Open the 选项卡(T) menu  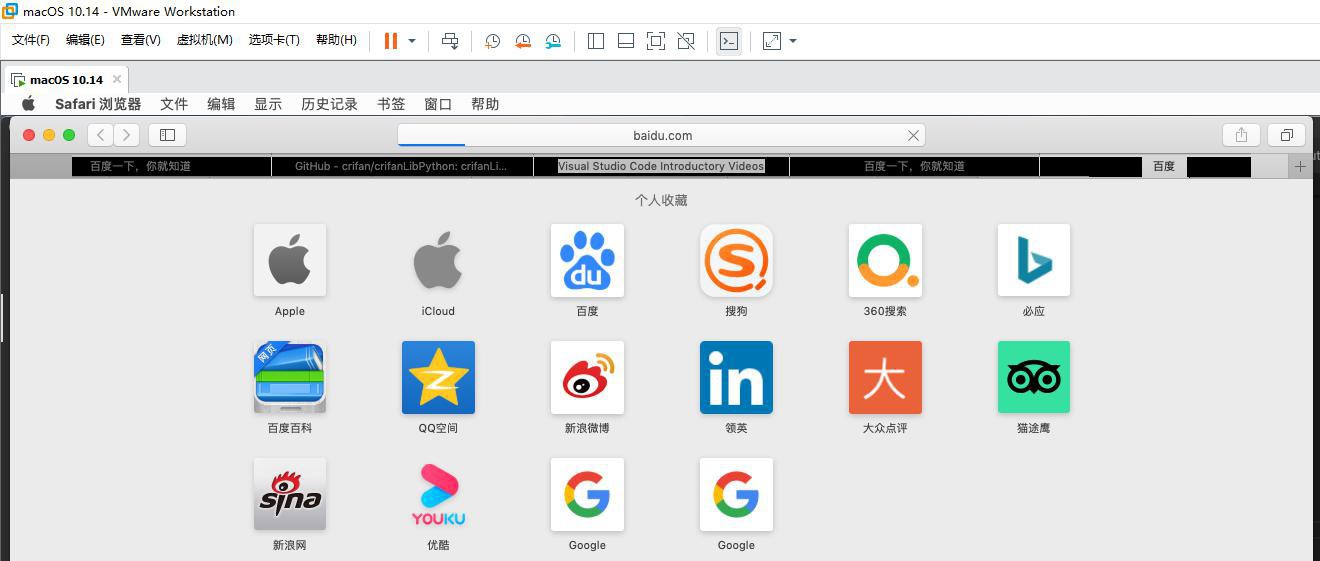coord(274,40)
